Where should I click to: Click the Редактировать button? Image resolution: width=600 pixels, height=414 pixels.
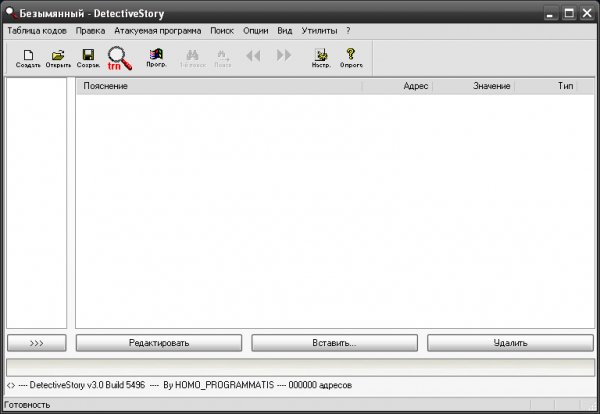(159, 343)
